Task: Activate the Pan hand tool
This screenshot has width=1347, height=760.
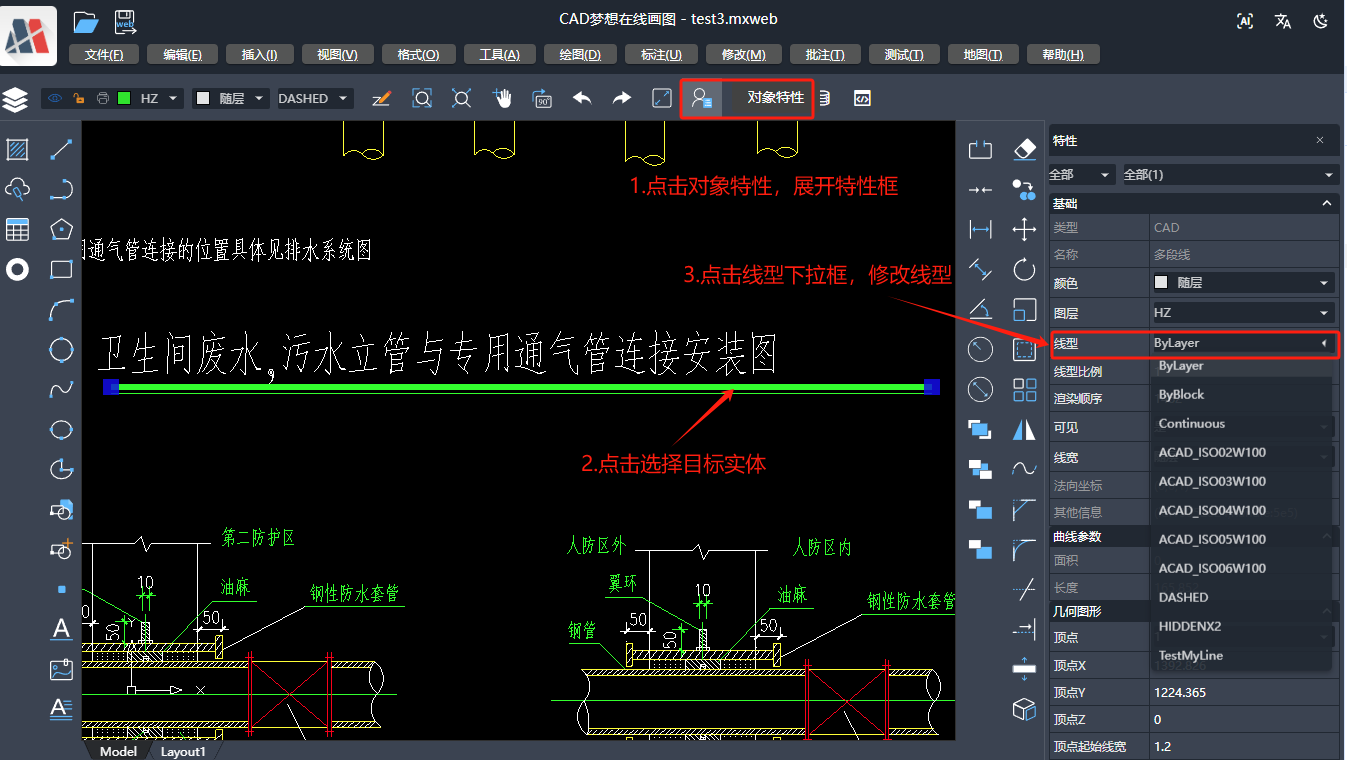Action: pyautogui.click(x=503, y=98)
